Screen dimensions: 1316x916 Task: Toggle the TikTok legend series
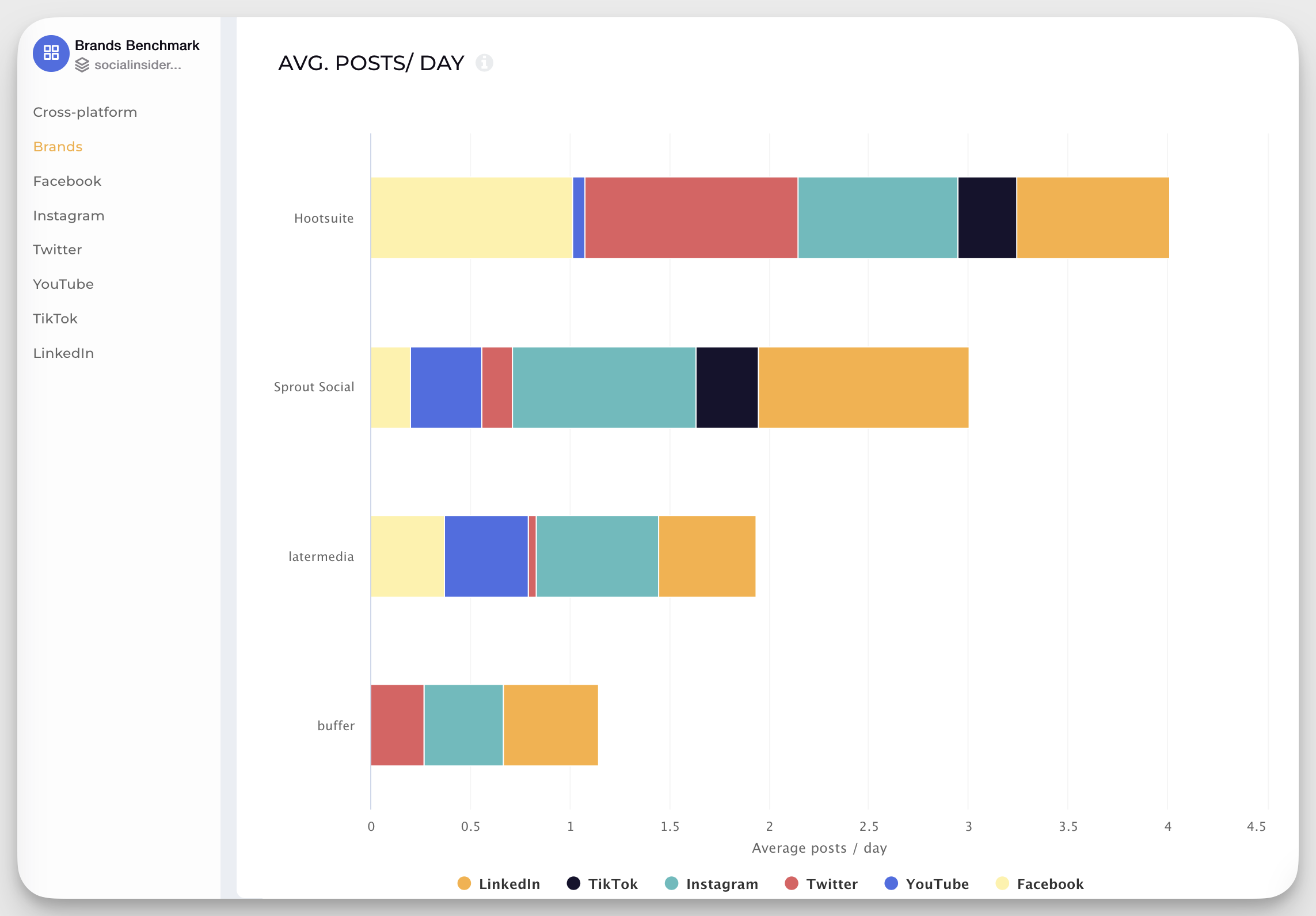click(x=602, y=884)
